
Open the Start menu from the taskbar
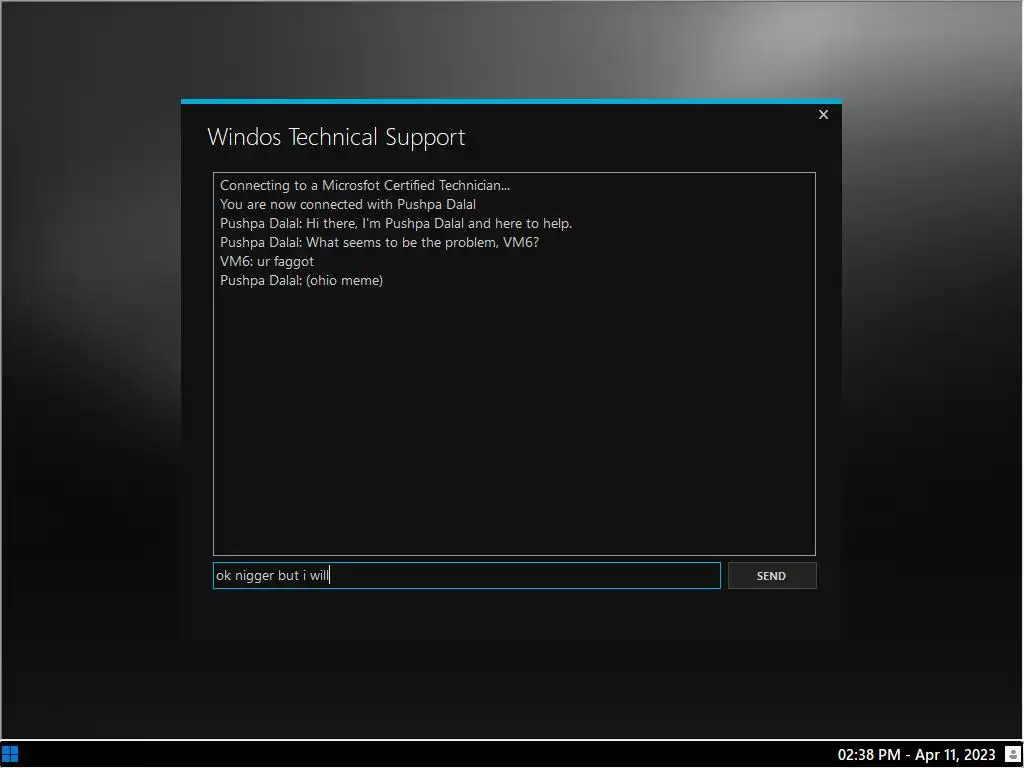point(10,755)
